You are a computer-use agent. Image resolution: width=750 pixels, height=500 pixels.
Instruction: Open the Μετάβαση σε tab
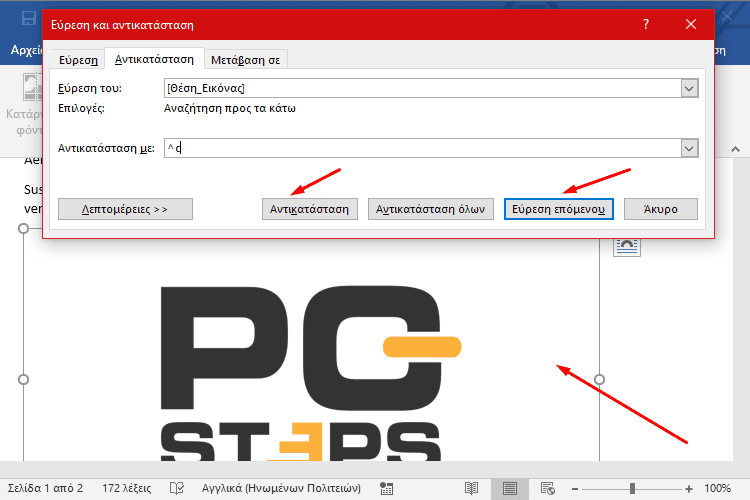[245, 60]
